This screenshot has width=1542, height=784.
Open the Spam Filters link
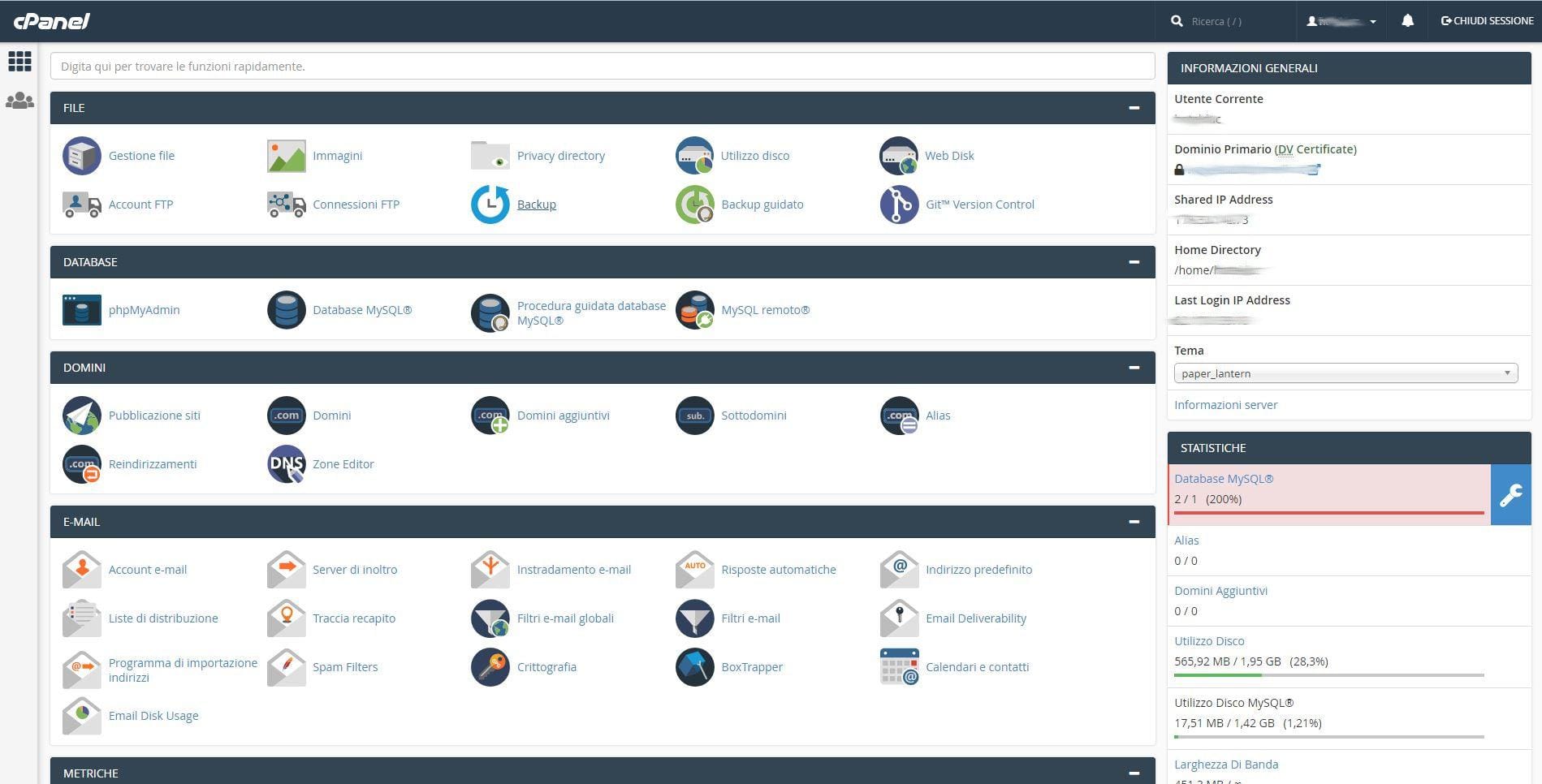coord(345,667)
